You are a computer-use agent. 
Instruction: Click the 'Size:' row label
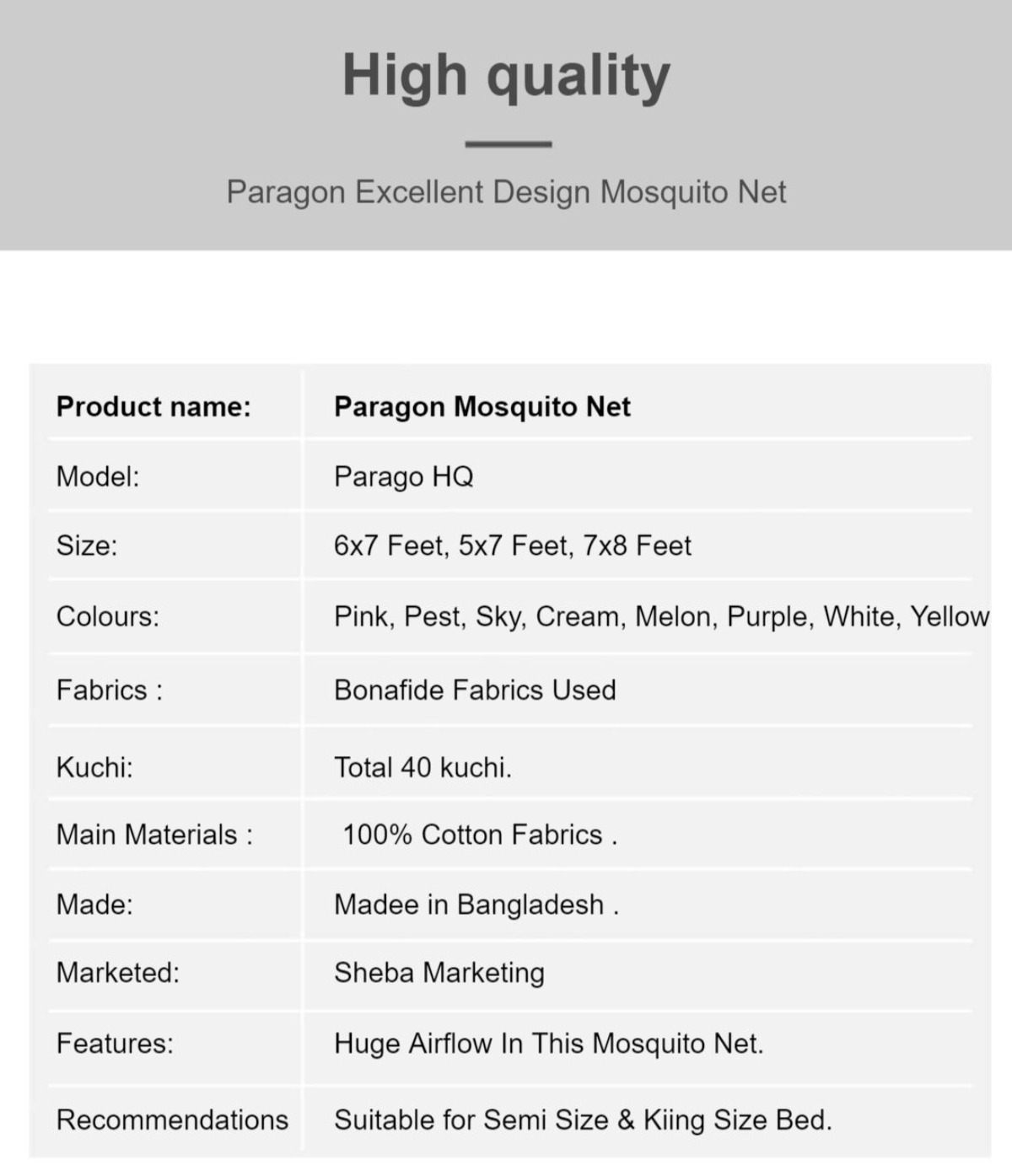coord(87,545)
